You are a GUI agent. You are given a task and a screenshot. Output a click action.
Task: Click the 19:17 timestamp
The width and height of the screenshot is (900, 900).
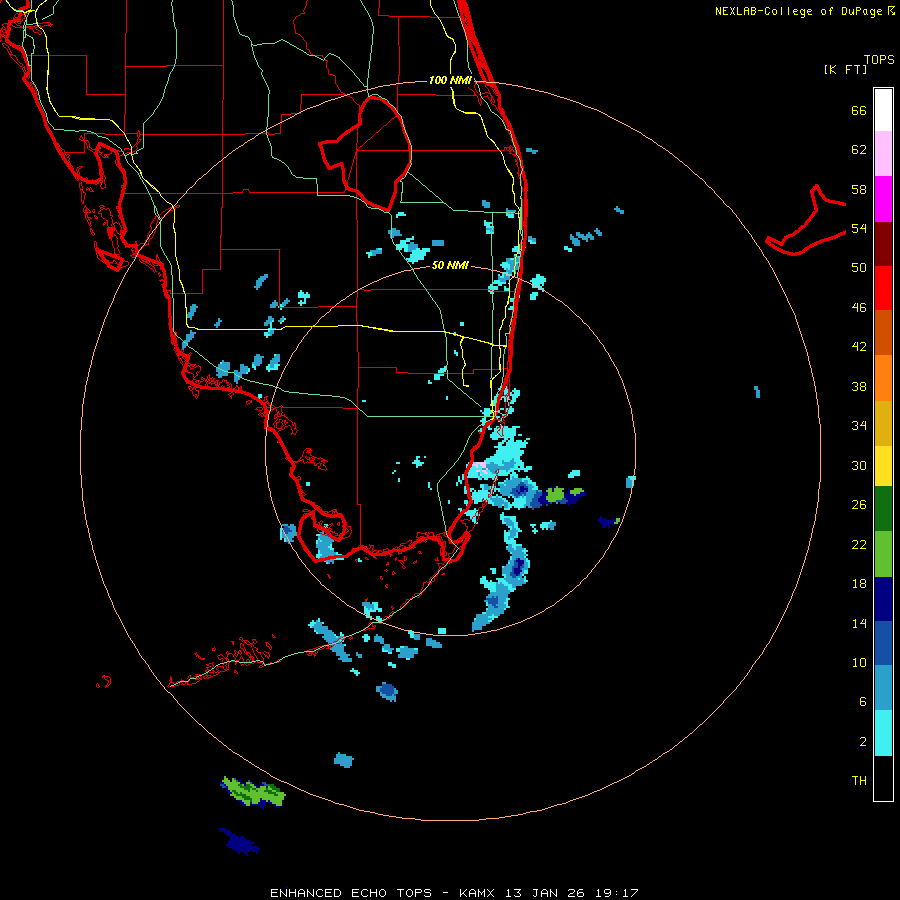617,893
